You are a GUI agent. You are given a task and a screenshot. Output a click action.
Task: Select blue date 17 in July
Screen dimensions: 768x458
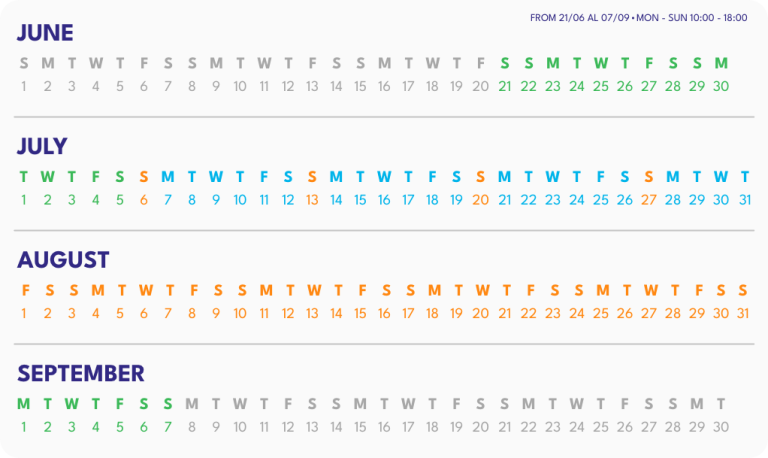click(408, 200)
